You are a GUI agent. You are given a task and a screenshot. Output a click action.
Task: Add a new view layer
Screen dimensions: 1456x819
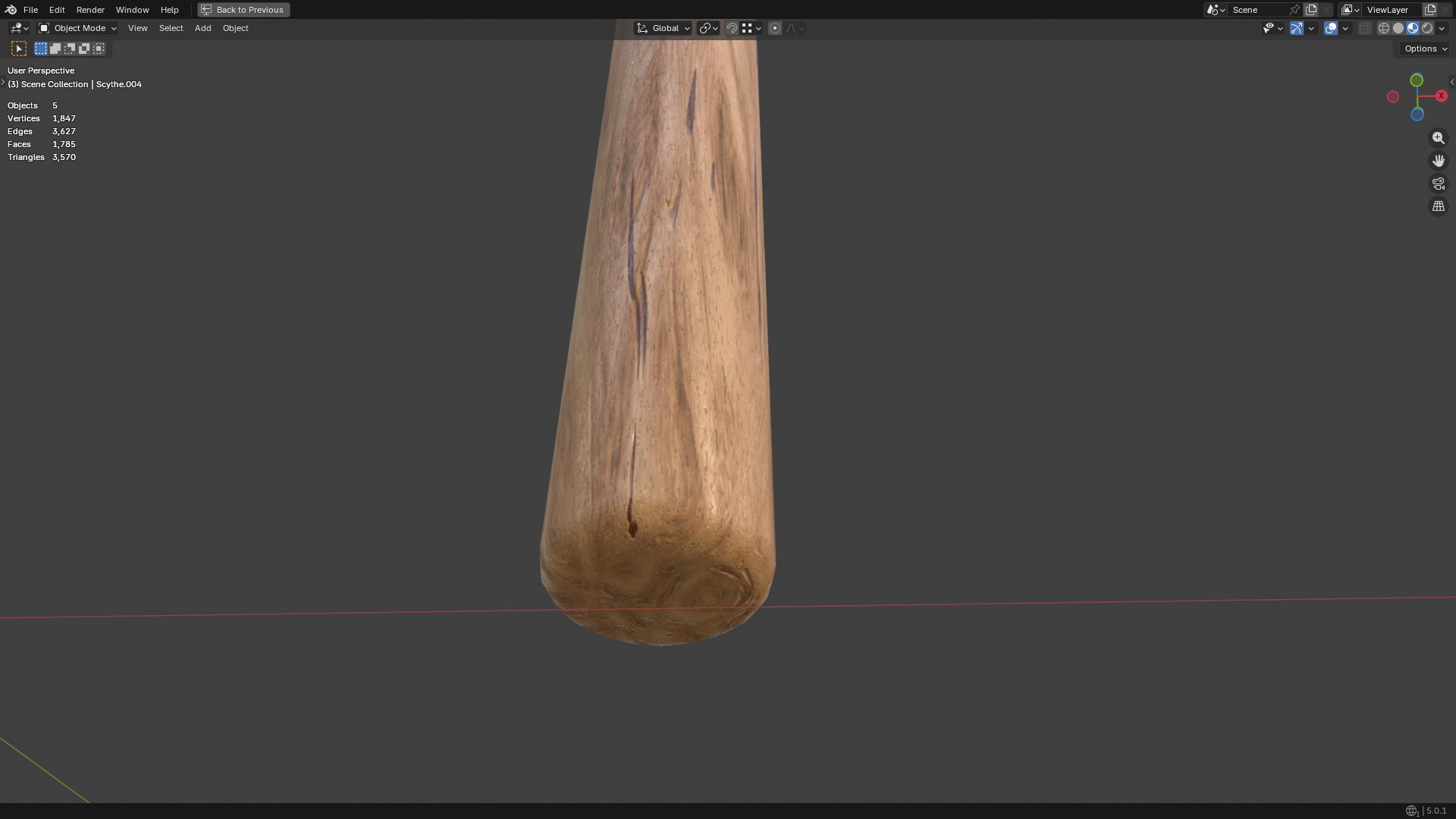(x=1430, y=10)
